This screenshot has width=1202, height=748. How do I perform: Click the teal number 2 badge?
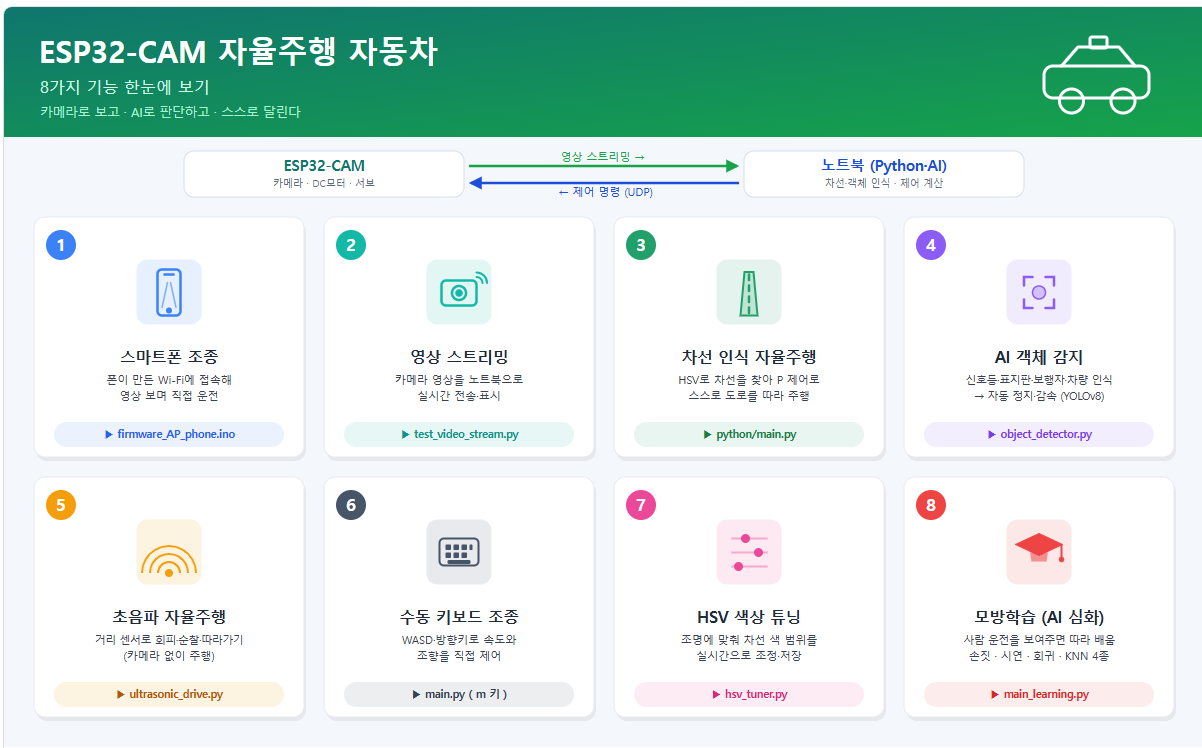tap(351, 245)
